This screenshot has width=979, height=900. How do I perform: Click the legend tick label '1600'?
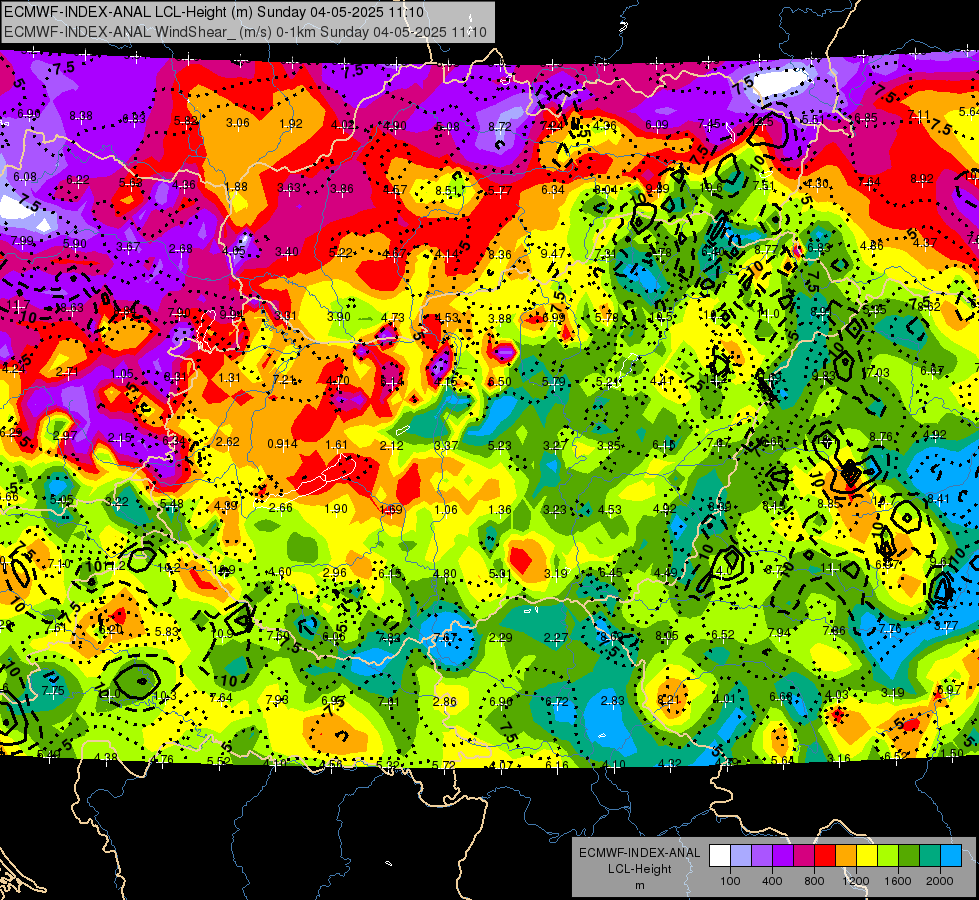tap(898, 881)
